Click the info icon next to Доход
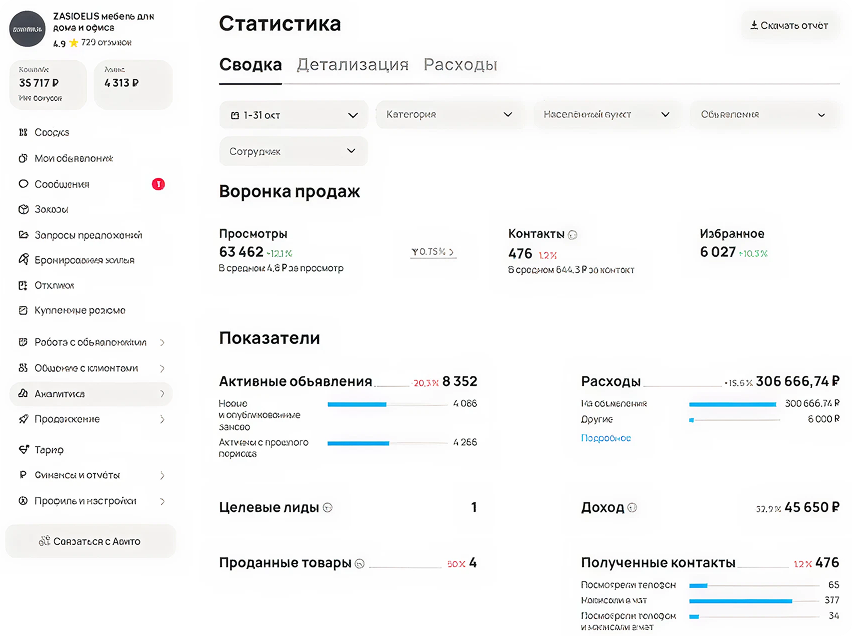852x636 pixels. [x=632, y=508]
